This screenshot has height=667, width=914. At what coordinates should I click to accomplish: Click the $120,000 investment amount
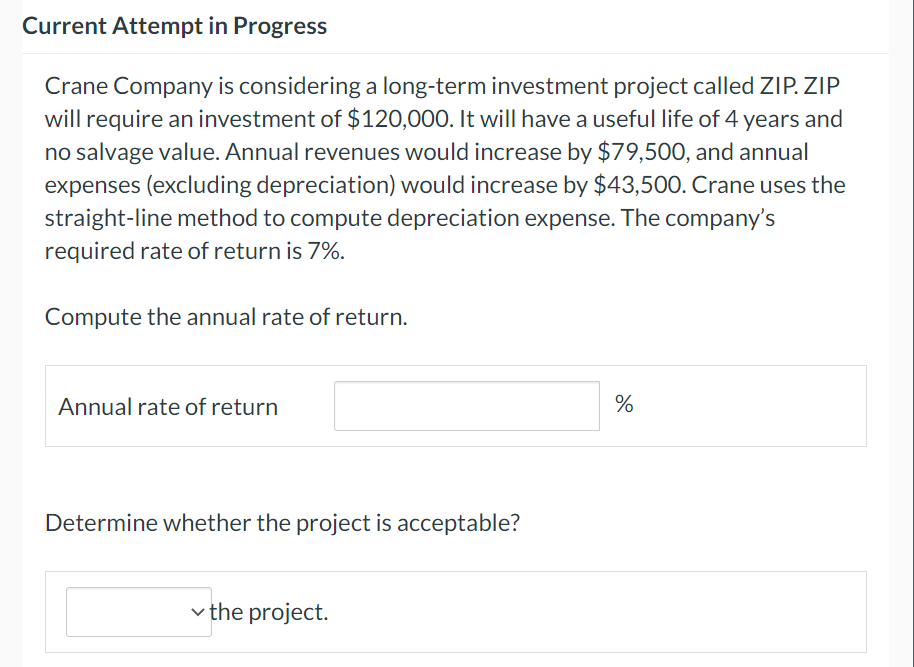399,119
